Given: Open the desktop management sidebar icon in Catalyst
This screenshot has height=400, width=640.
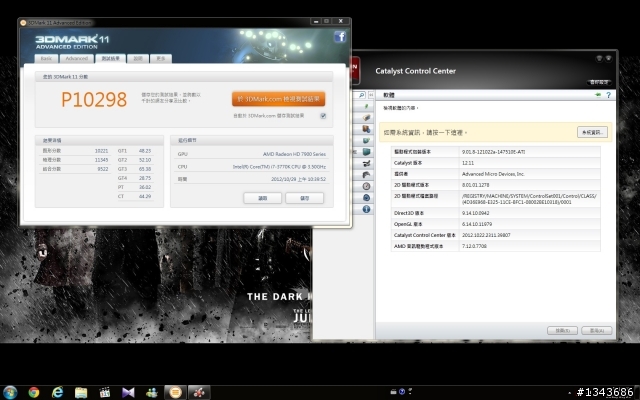Looking at the screenshot, I should [x=367, y=129].
